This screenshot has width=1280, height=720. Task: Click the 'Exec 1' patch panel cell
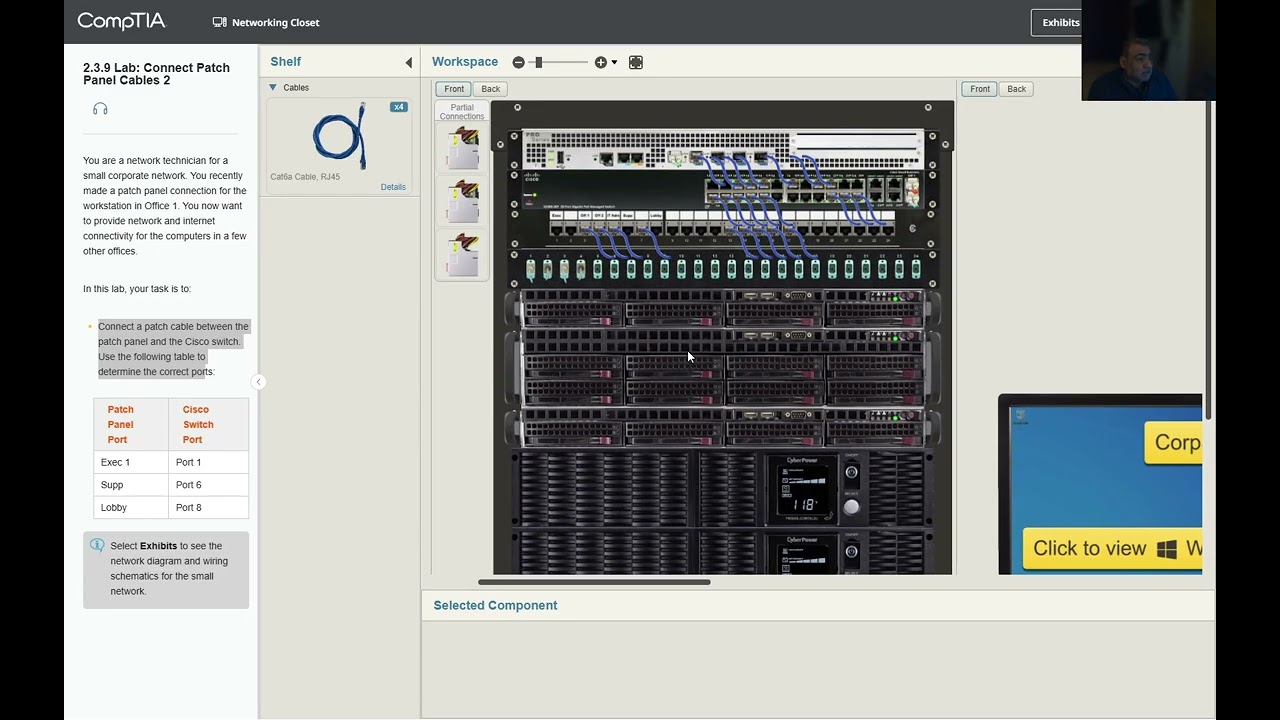click(131, 462)
